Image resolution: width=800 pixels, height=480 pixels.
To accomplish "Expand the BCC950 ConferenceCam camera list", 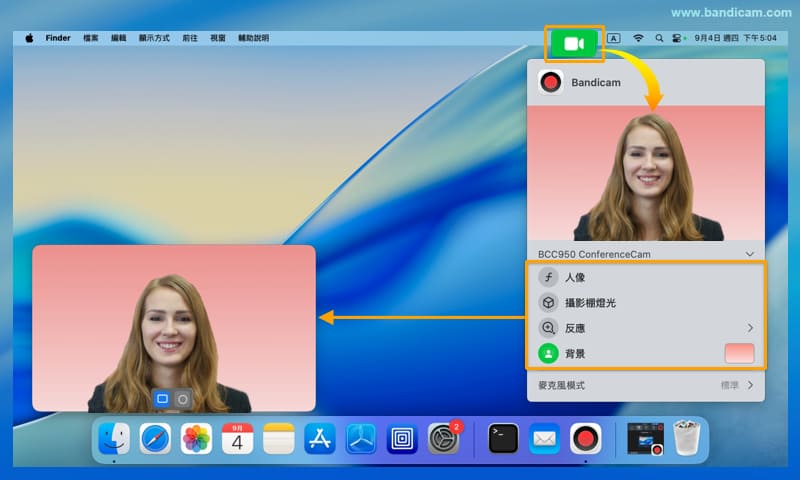I will click(x=749, y=254).
